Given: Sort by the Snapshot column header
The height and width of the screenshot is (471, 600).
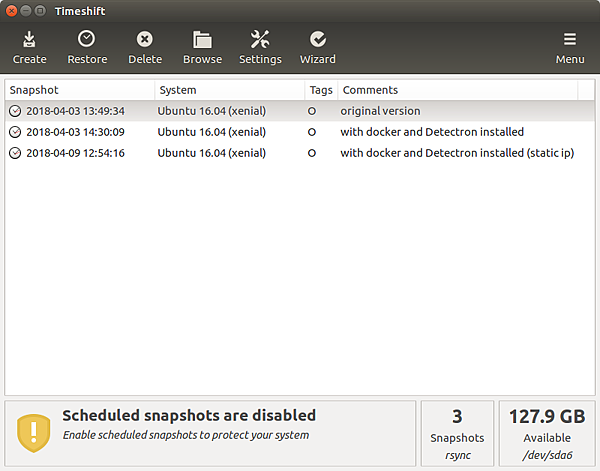Looking at the screenshot, I should click(80, 90).
